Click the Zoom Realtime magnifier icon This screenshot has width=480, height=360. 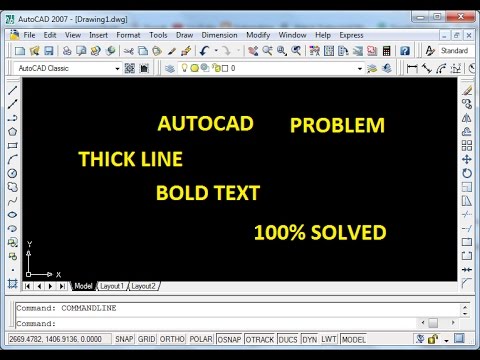click(267, 51)
